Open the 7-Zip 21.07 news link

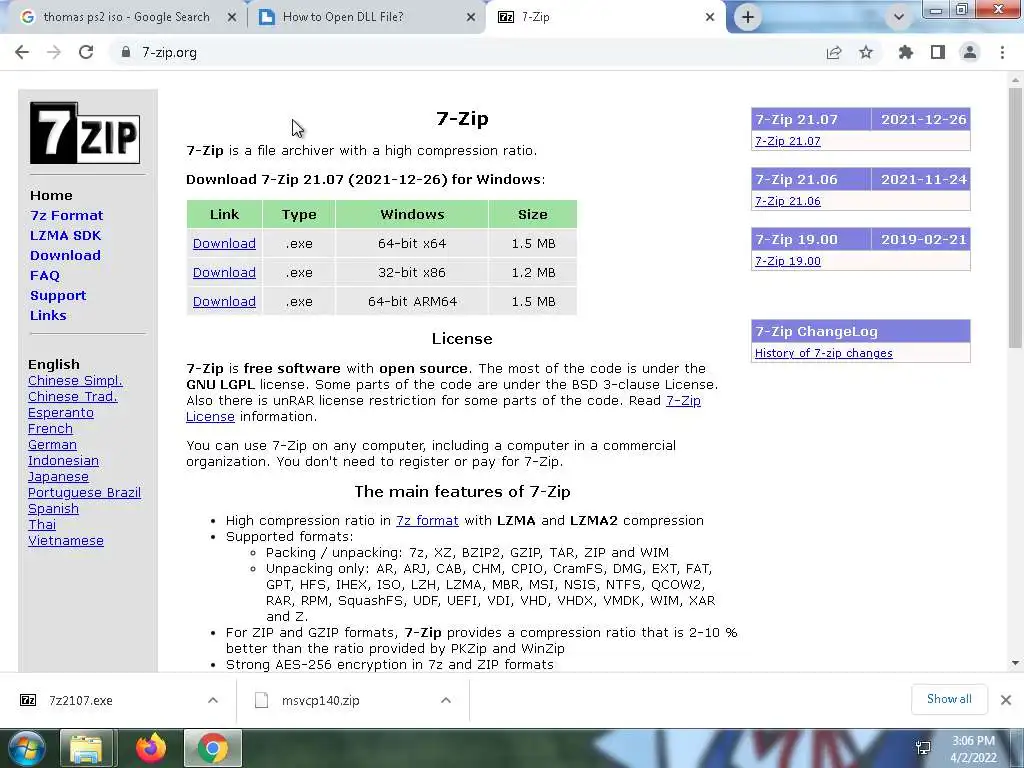(788, 141)
